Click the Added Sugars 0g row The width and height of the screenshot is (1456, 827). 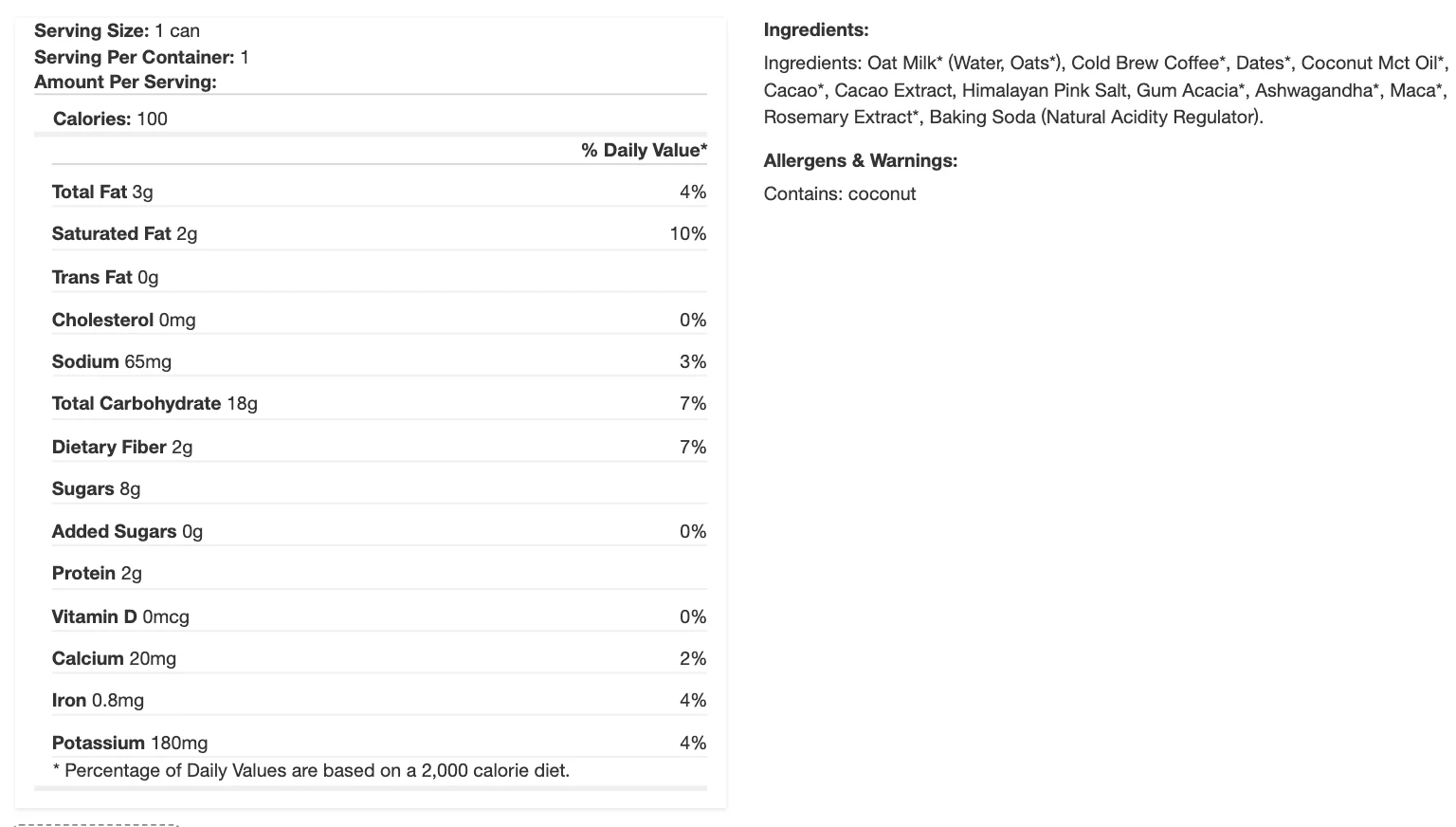(x=127, y=531)
